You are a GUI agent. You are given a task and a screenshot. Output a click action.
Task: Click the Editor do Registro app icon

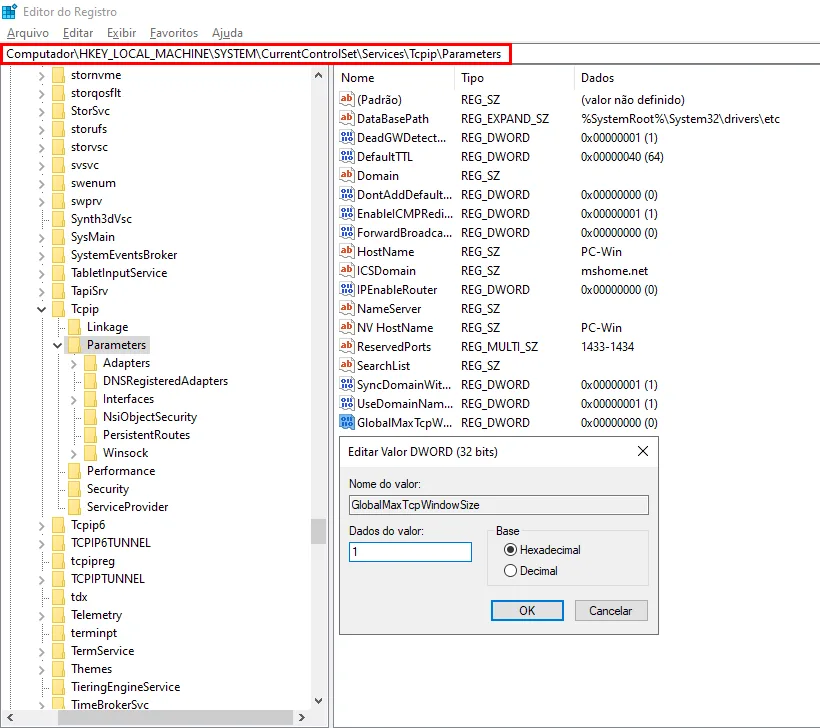(x=9, y=12)
